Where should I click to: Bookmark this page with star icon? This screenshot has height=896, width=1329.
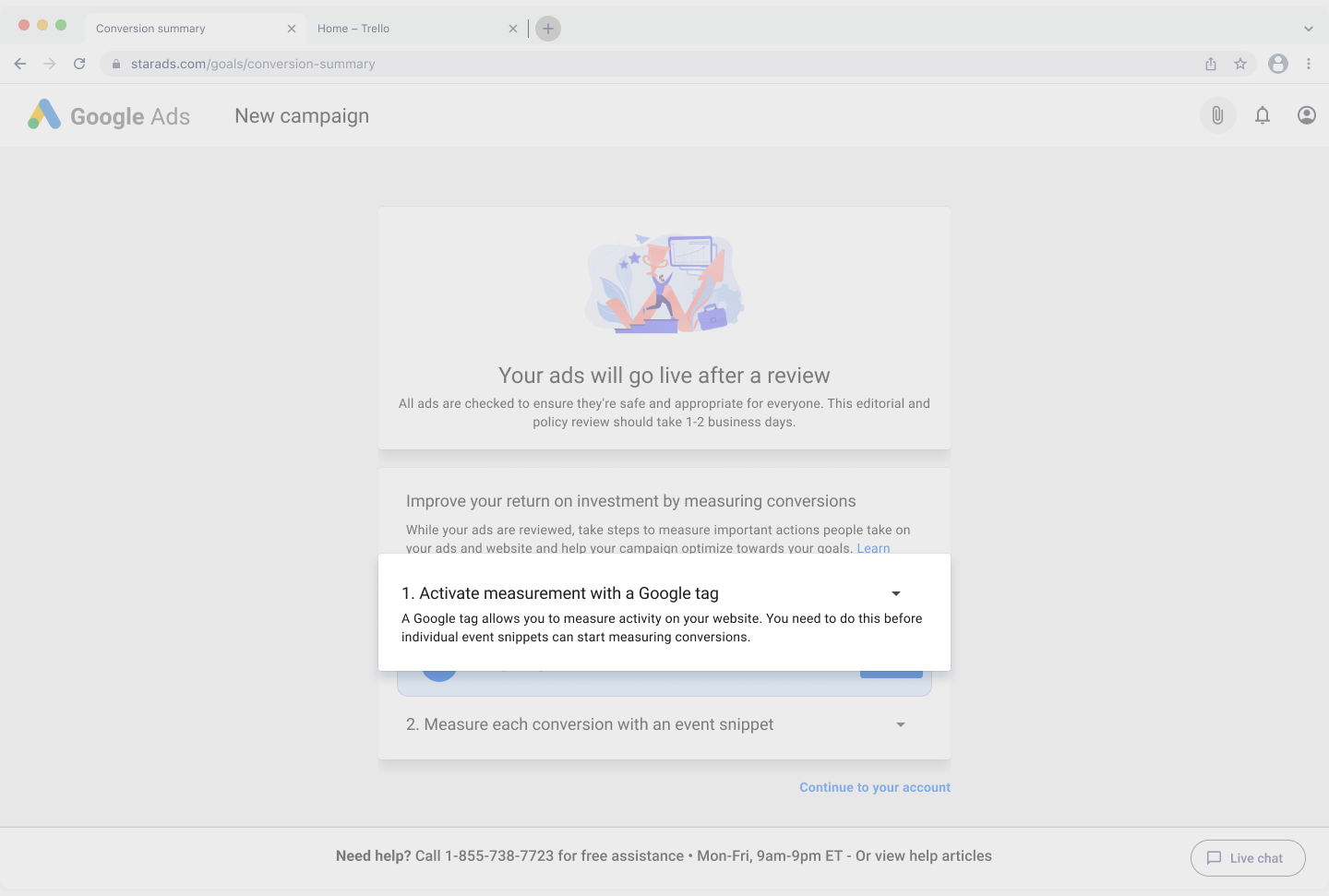pyautogui.click(x=1240, y=64)
